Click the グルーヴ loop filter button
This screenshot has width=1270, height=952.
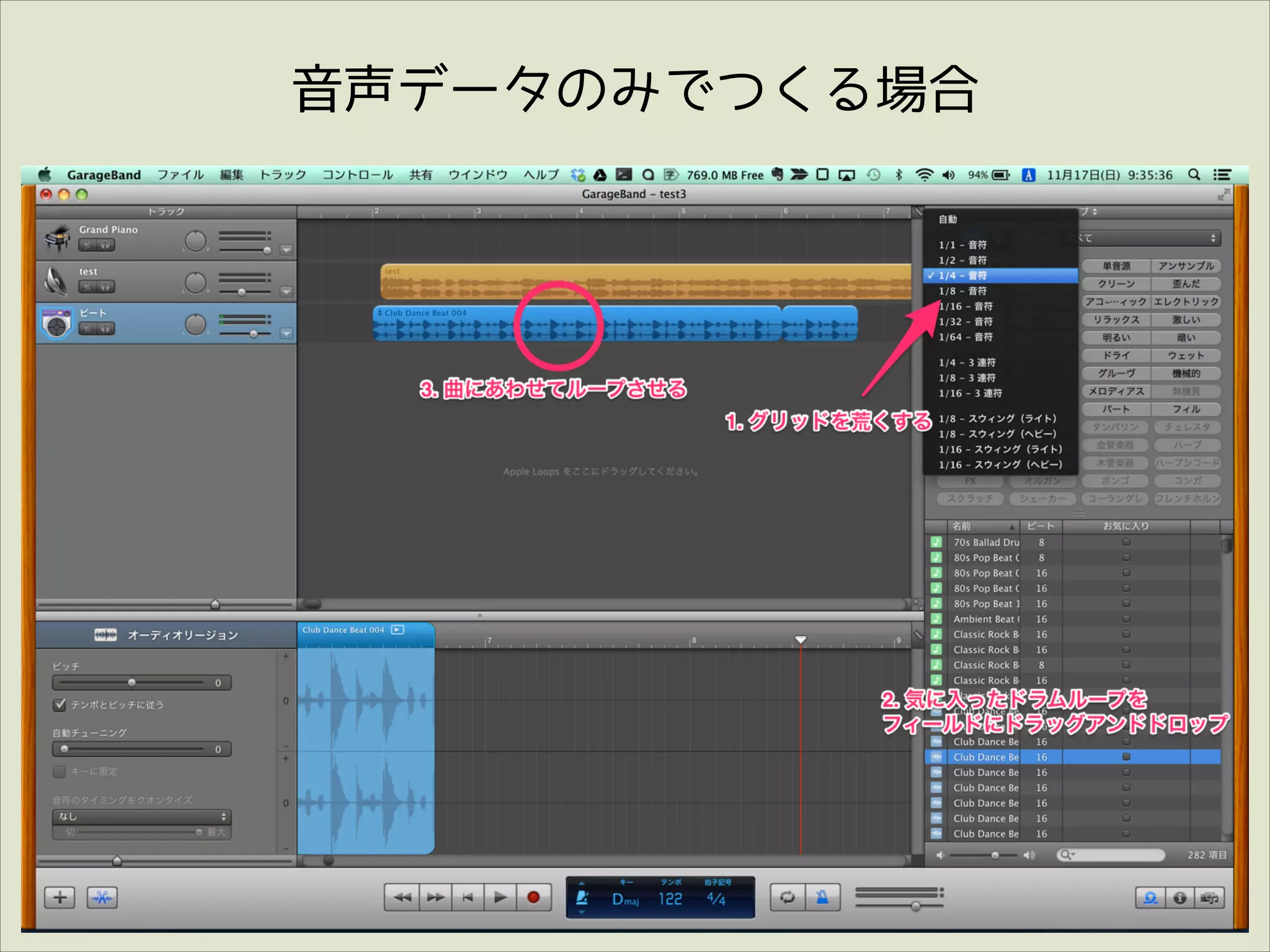(1116, 374)
